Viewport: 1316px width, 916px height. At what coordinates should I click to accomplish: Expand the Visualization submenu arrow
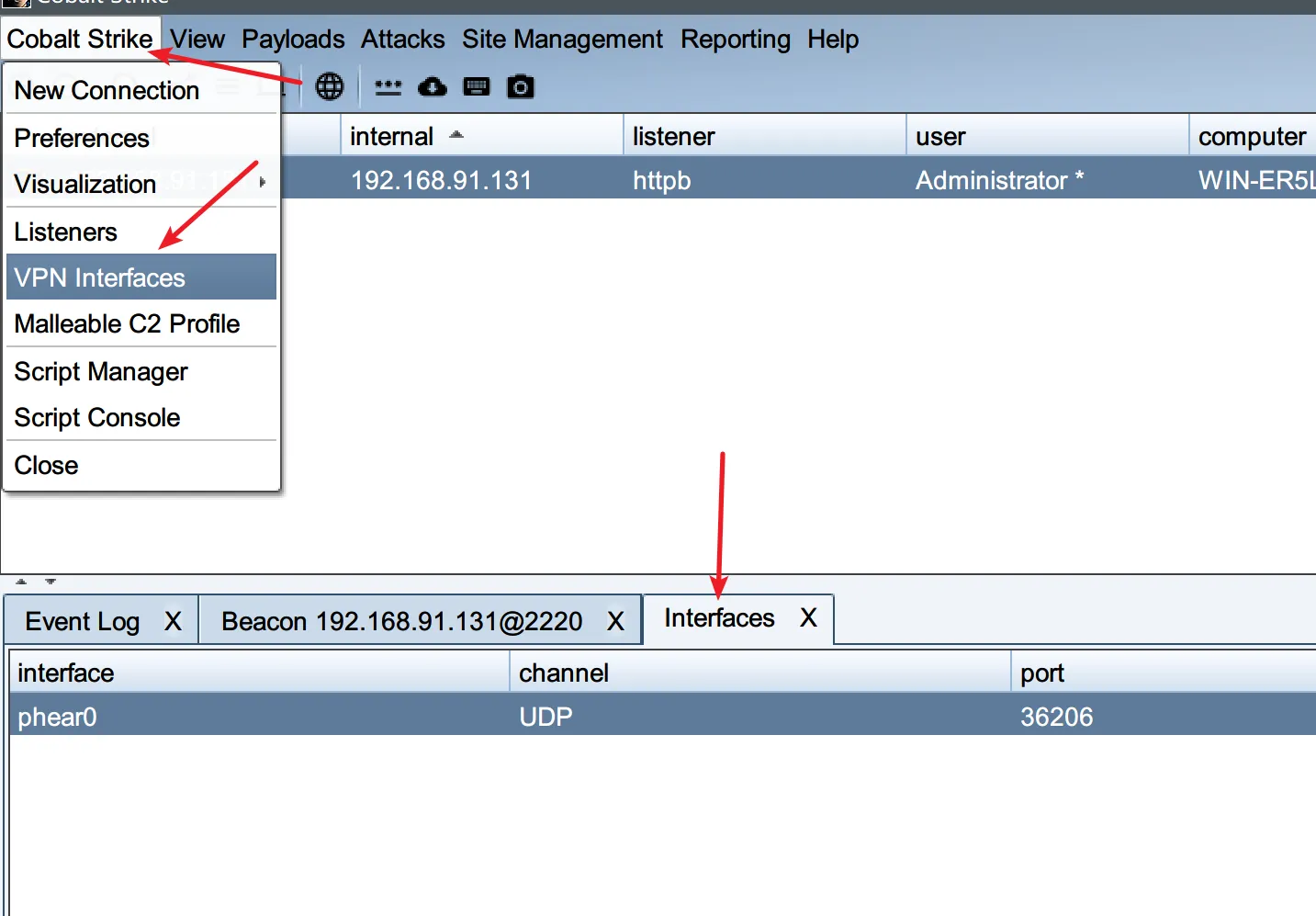pos(263,183)
